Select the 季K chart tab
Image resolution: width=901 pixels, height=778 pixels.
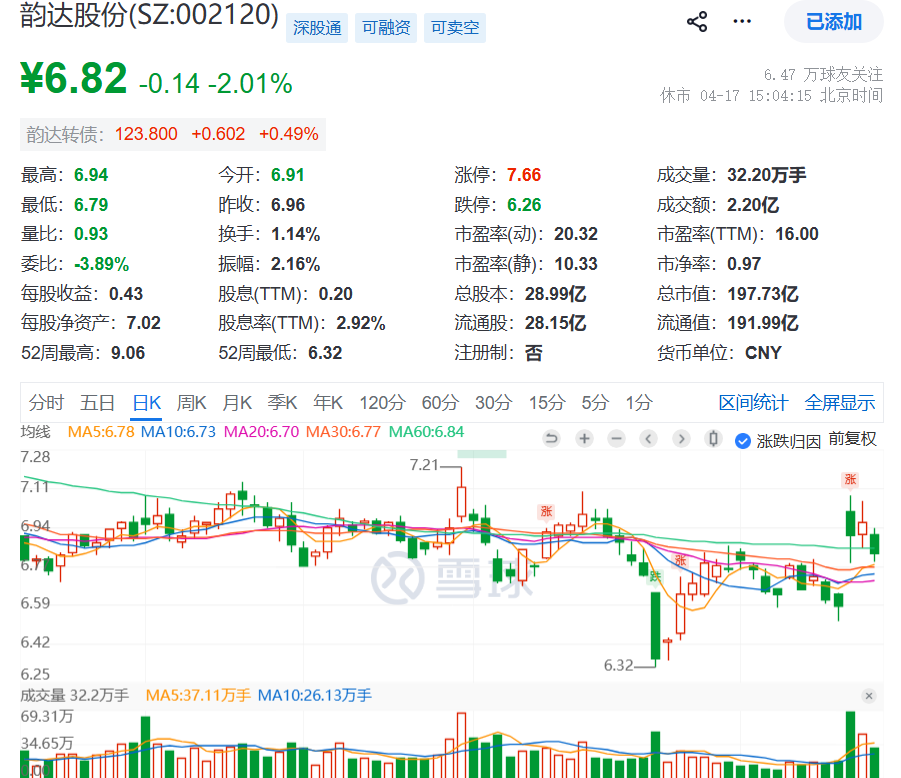[282, 403]
